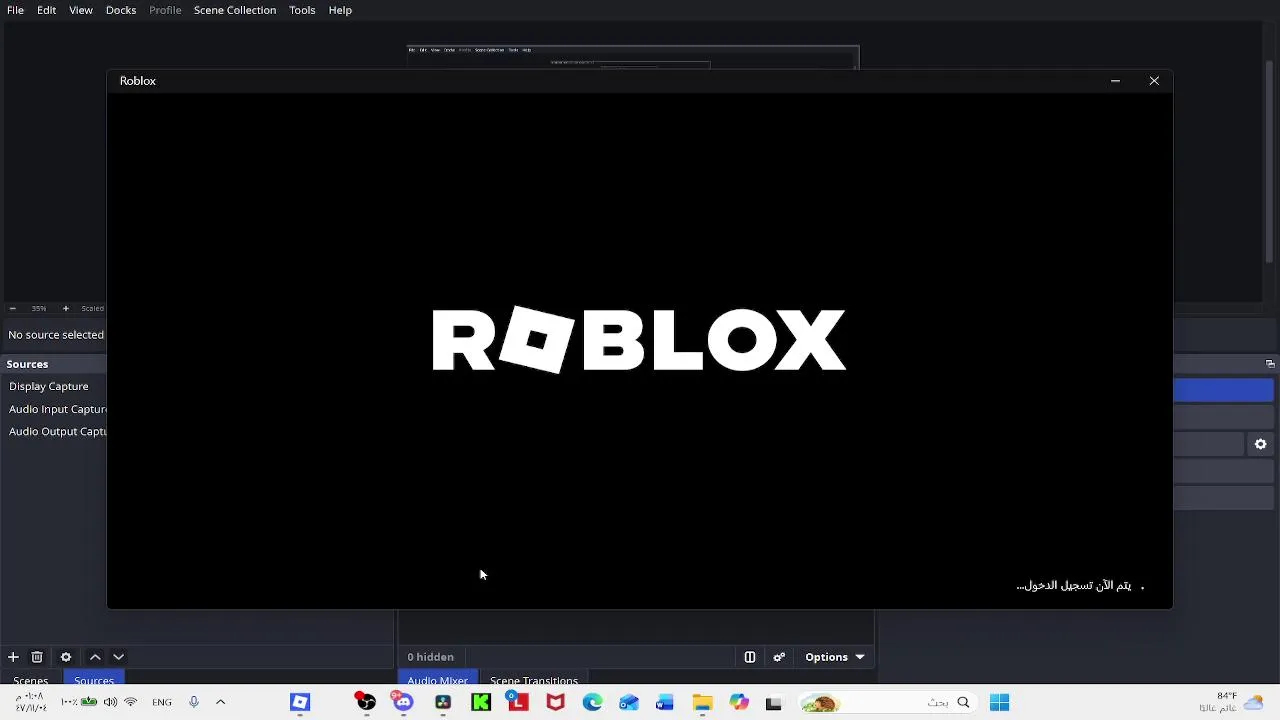Open the Scene Collection menu
Screen dimensions: 1280x720
(x=235, y=10)
